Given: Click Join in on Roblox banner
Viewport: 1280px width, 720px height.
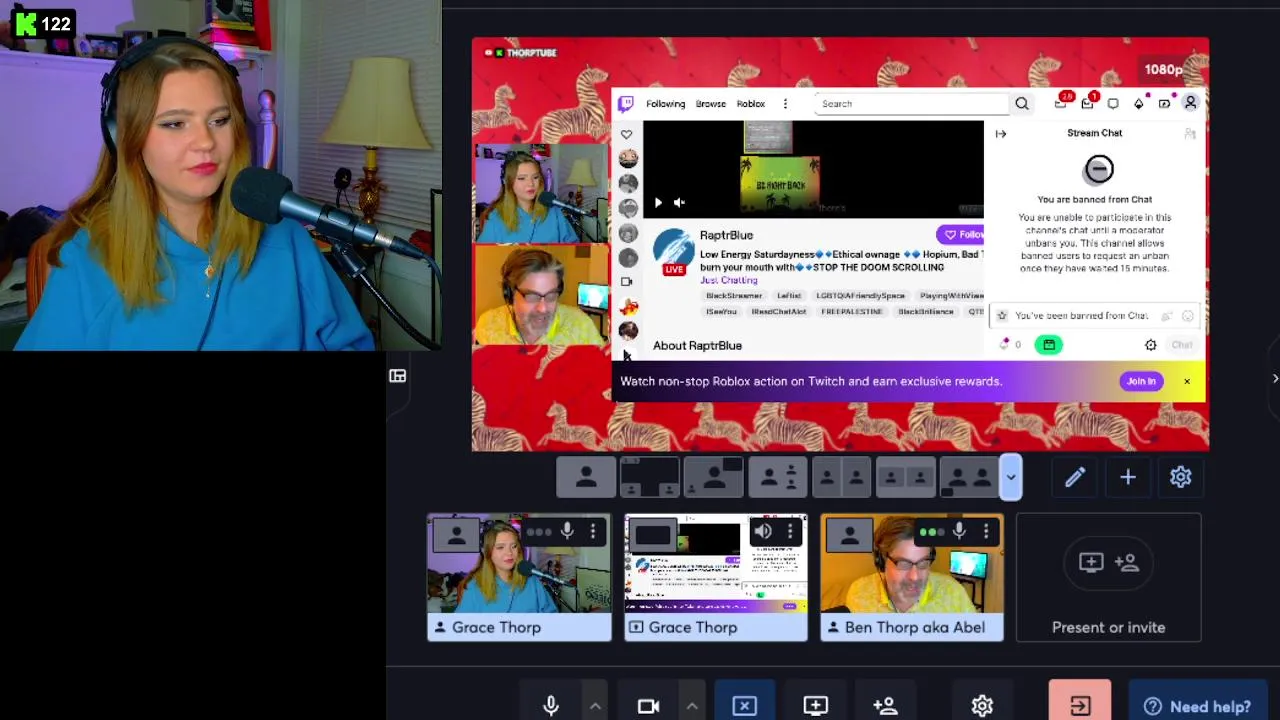Looking at the screenshot, I should (1141, 381).
